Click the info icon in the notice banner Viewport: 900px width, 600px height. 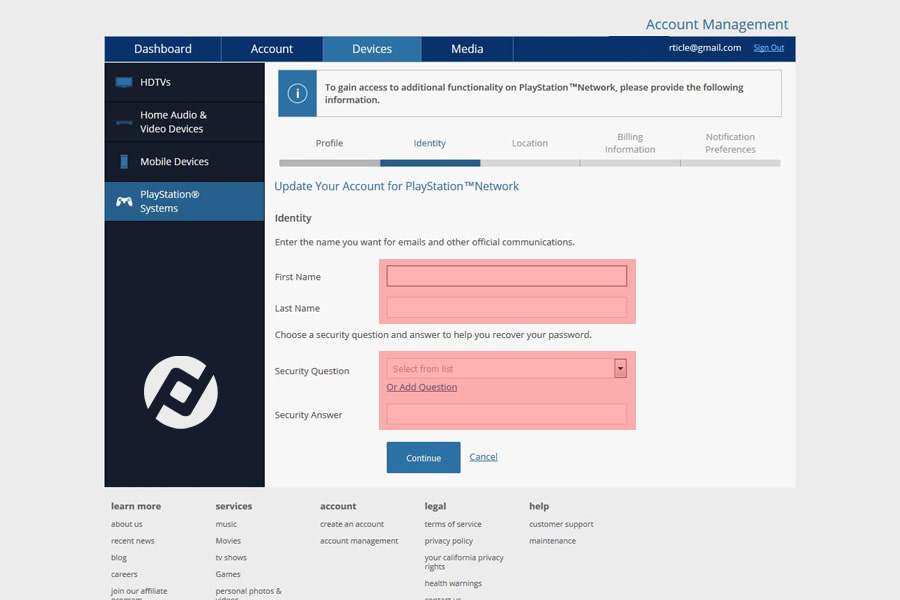pyautogui.click(x=297, y=94)
